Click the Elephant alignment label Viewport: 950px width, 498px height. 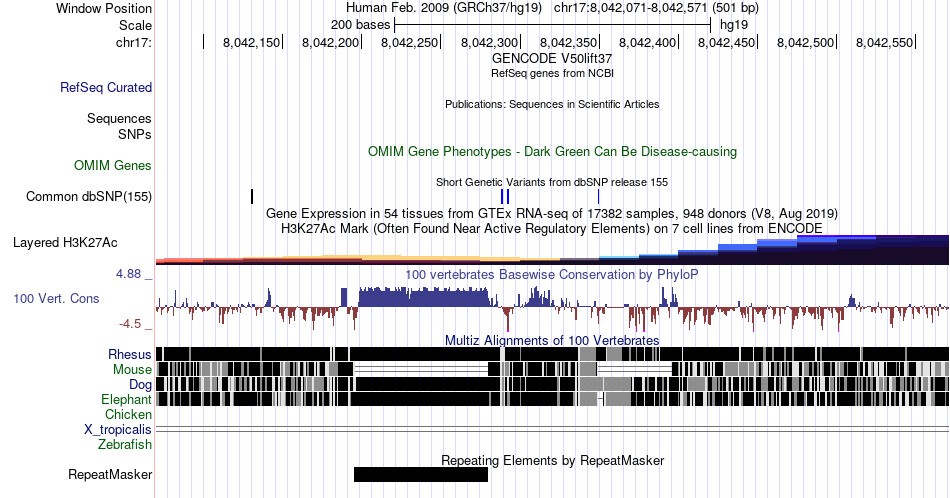click(127, 399)
